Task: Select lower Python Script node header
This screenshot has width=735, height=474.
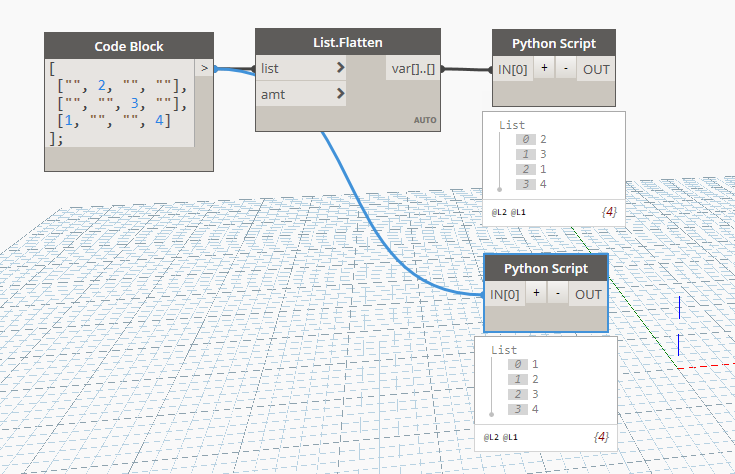Action: [546, 268]
